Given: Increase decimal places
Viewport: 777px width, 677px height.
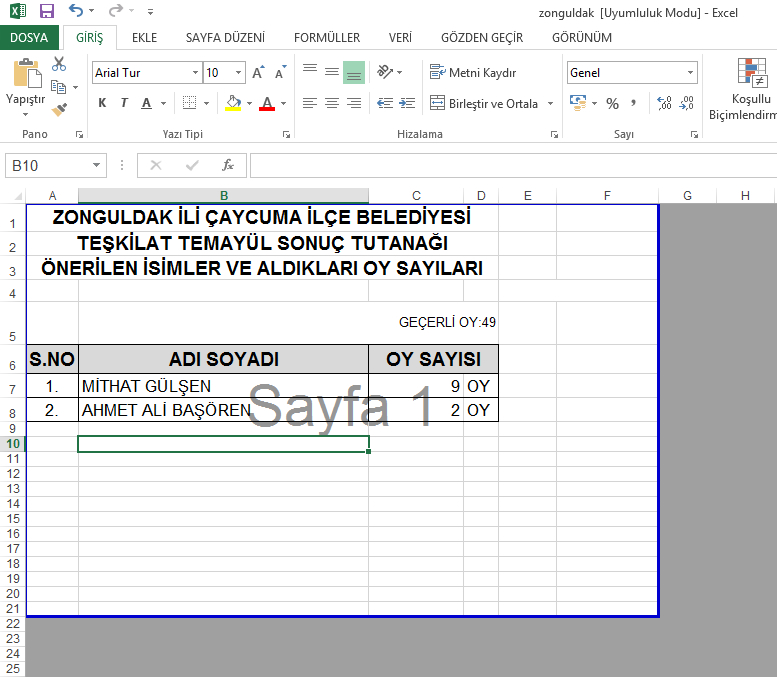Looking at the screenshot, I should (x=665, y=103).
